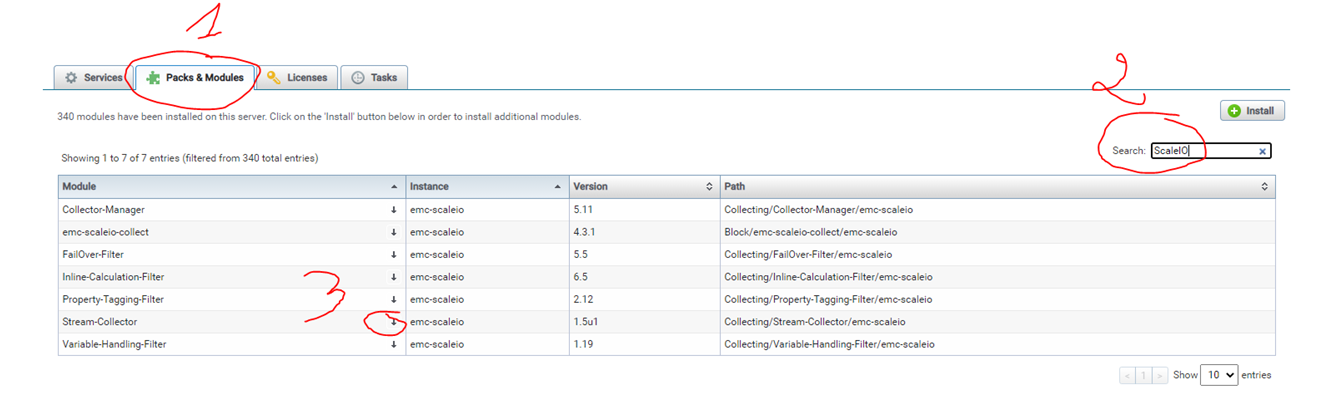Click the FailOver-Filter row down arrow icon
This screenshot has width=1323, height=399.
click(x=394, y=255)
